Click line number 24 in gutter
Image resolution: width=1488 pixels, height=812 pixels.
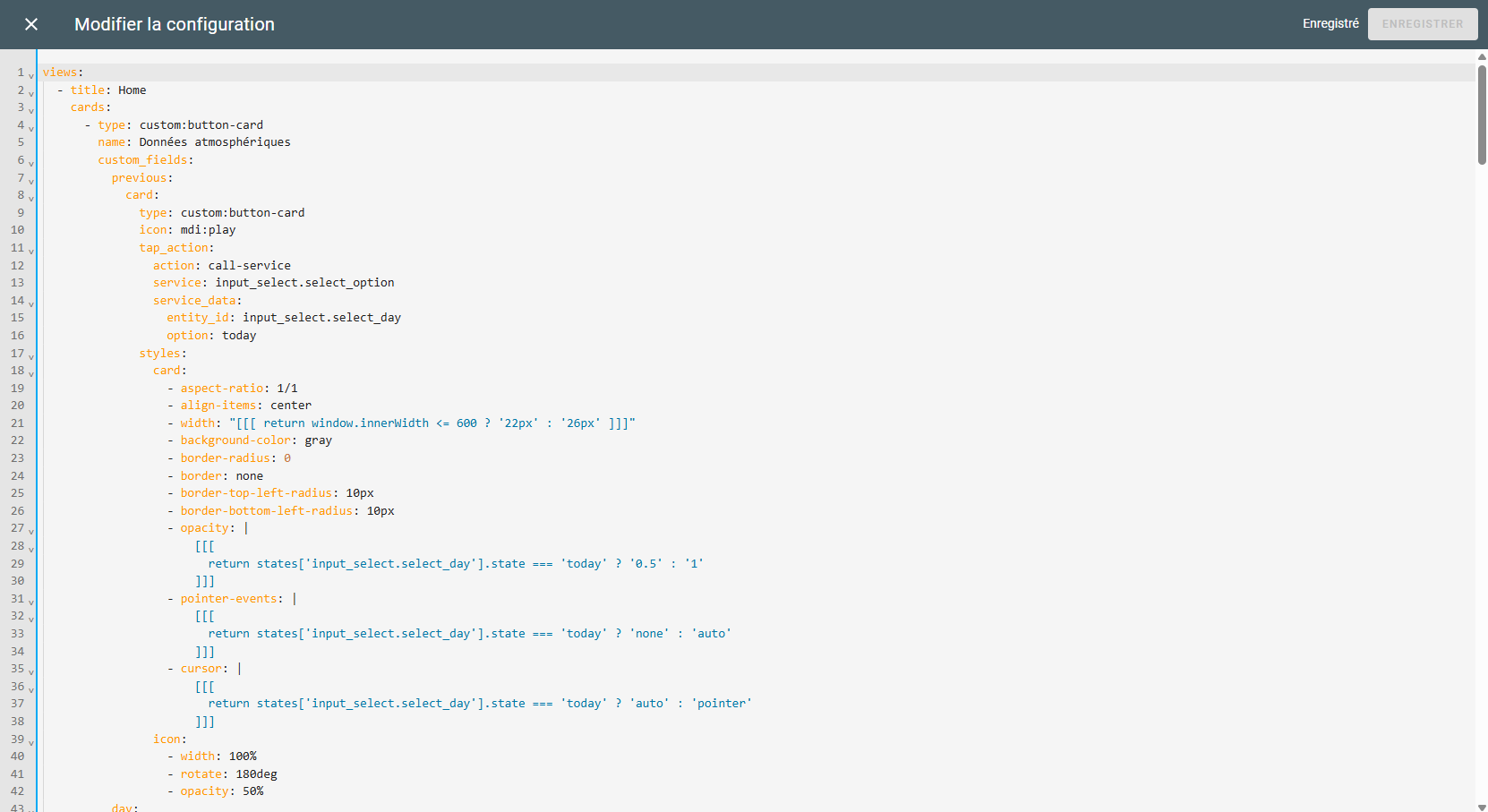pos(18,476)
